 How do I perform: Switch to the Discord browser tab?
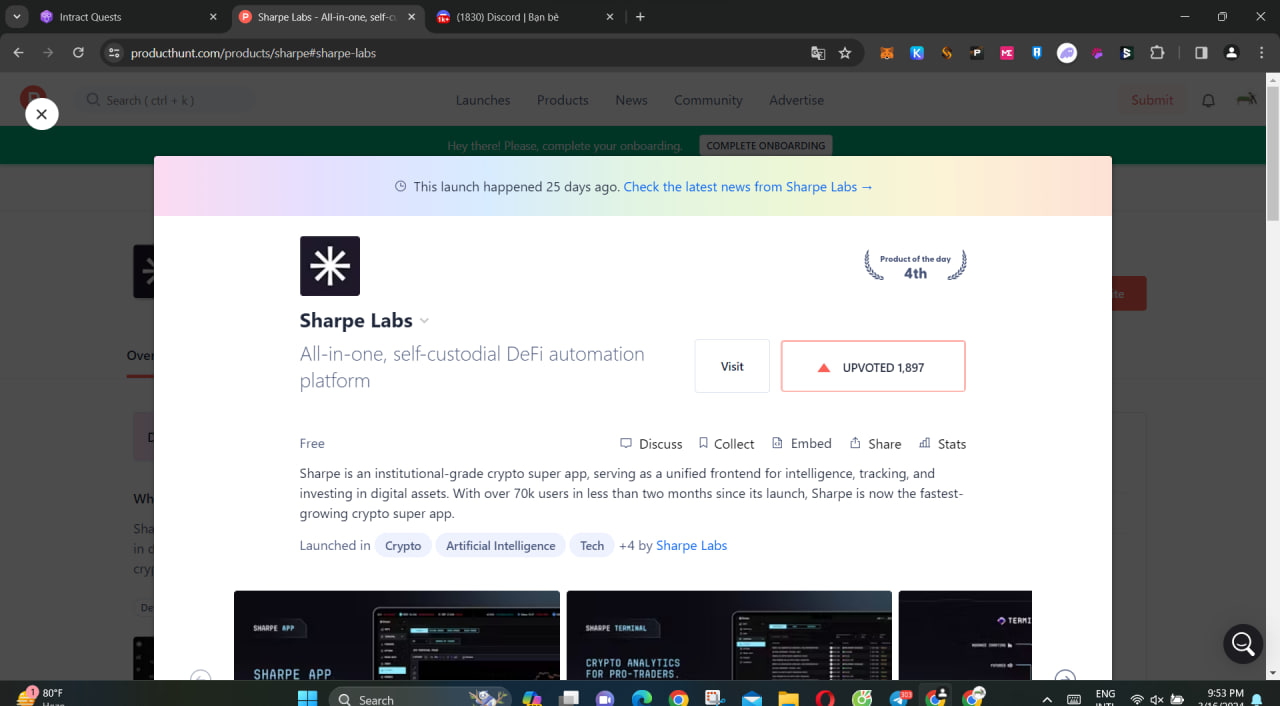click(x=515, y=17)
